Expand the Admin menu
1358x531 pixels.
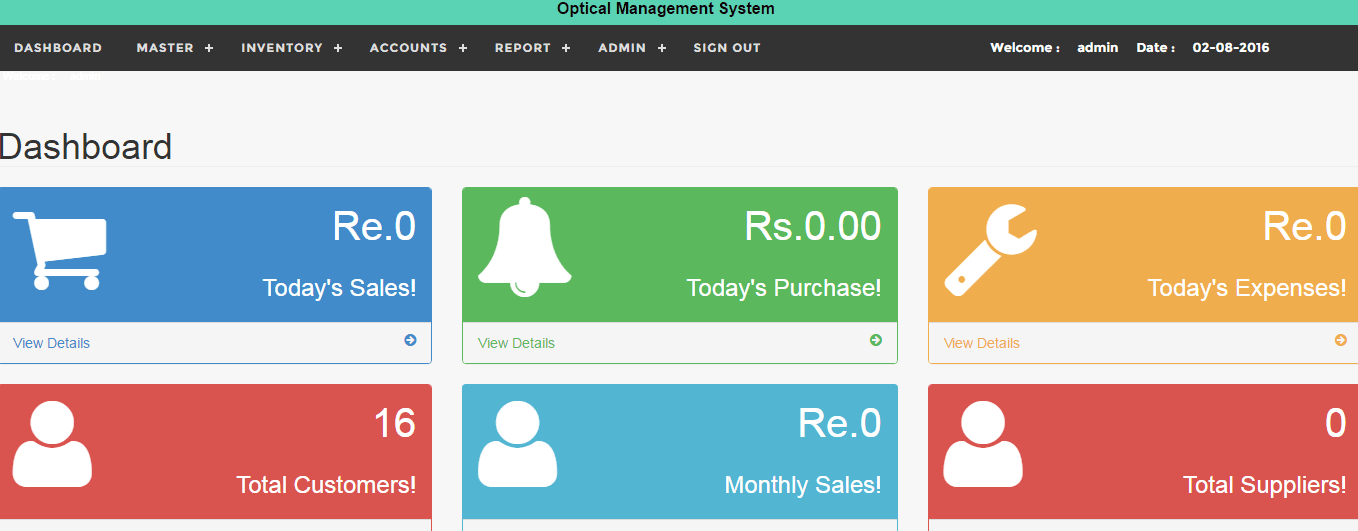click(632, 48)
